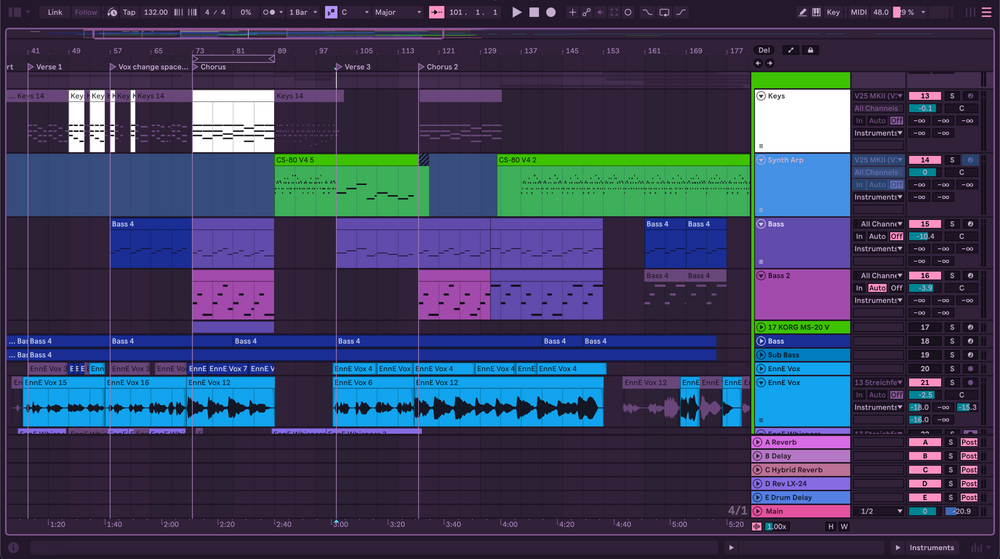
Task: Toggle the pink Follow playback arrow icon
Action: click(x=436, y=12)
